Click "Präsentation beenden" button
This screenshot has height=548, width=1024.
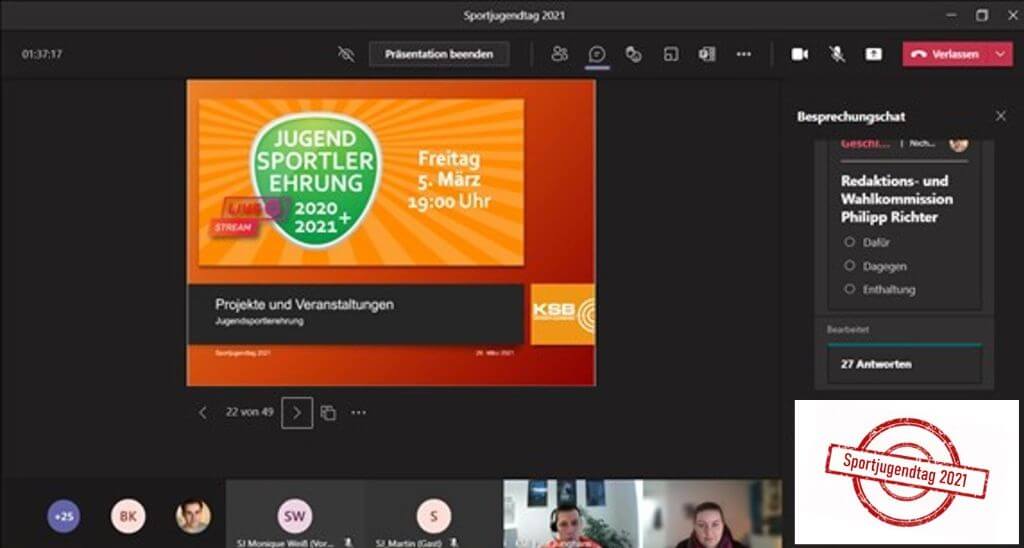[439, 54]
